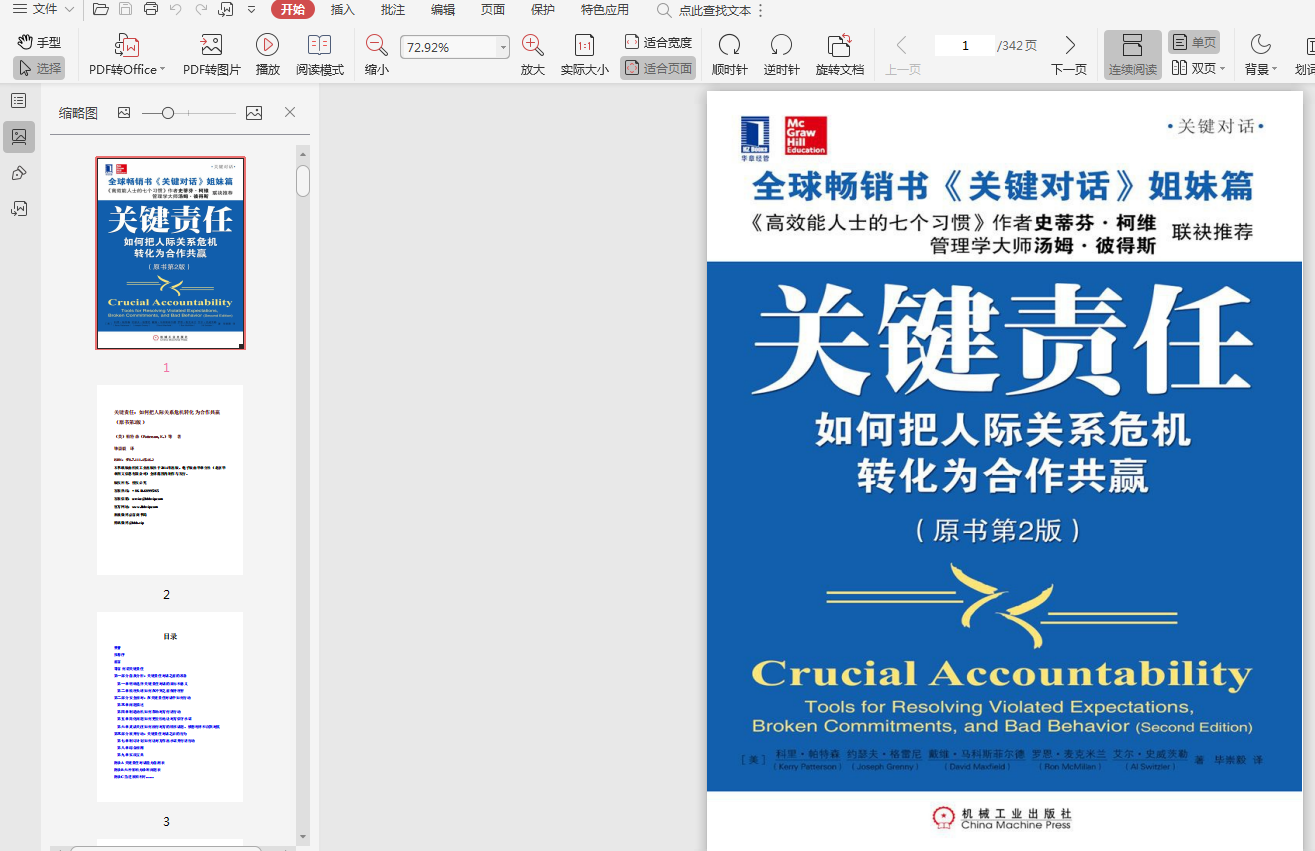This screenshot has height=851, width=1315.
Task: Open the 双页 dropdown arrow
Action: pos(1222,69)
